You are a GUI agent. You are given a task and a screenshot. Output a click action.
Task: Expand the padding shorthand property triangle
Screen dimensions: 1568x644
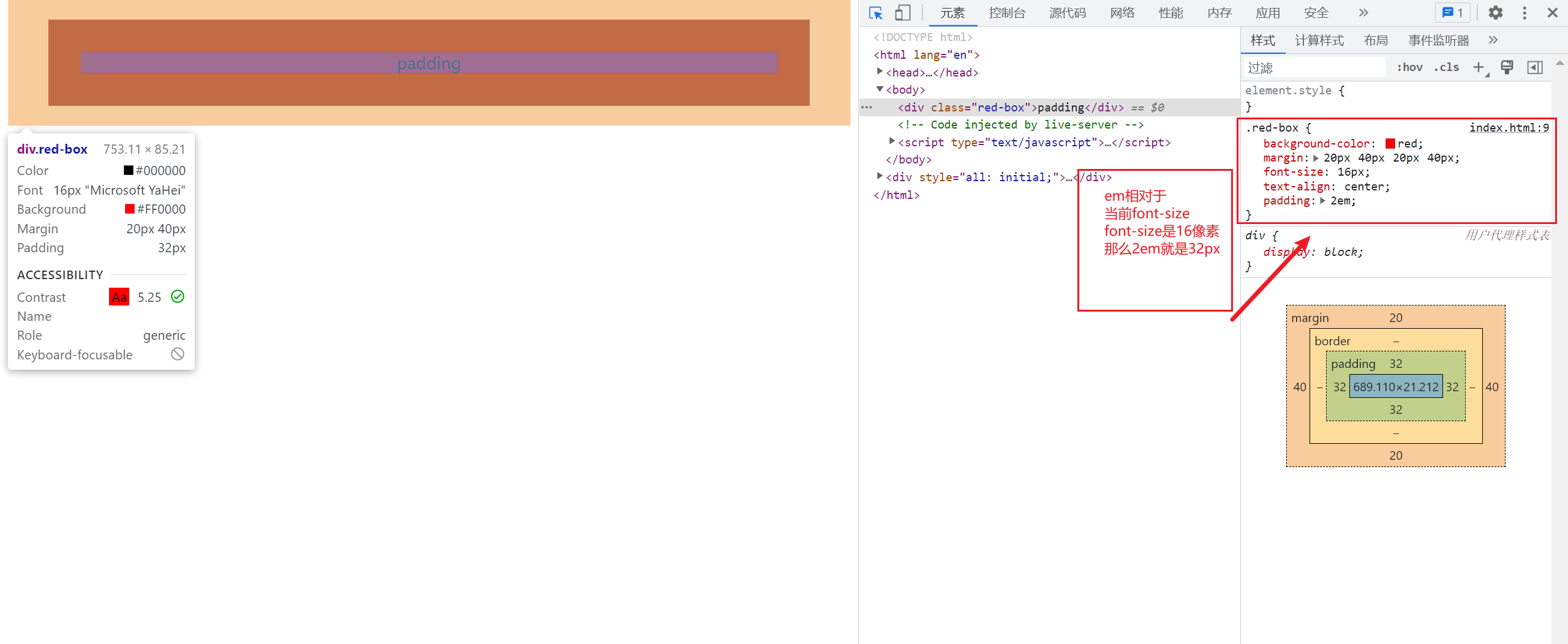point(1322,201)
